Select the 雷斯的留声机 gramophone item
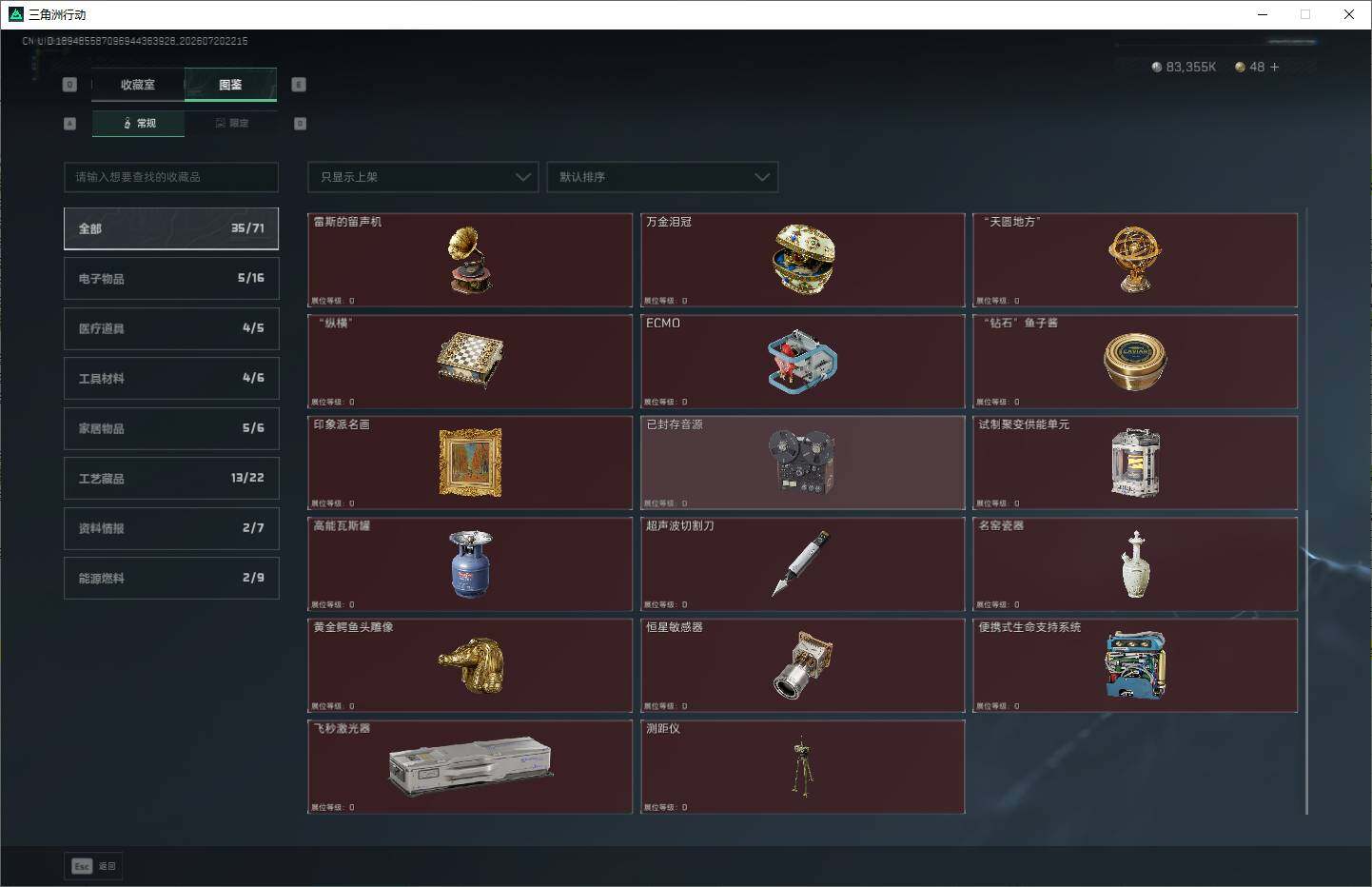This screenshot has height=887, width=1372. 470,260
